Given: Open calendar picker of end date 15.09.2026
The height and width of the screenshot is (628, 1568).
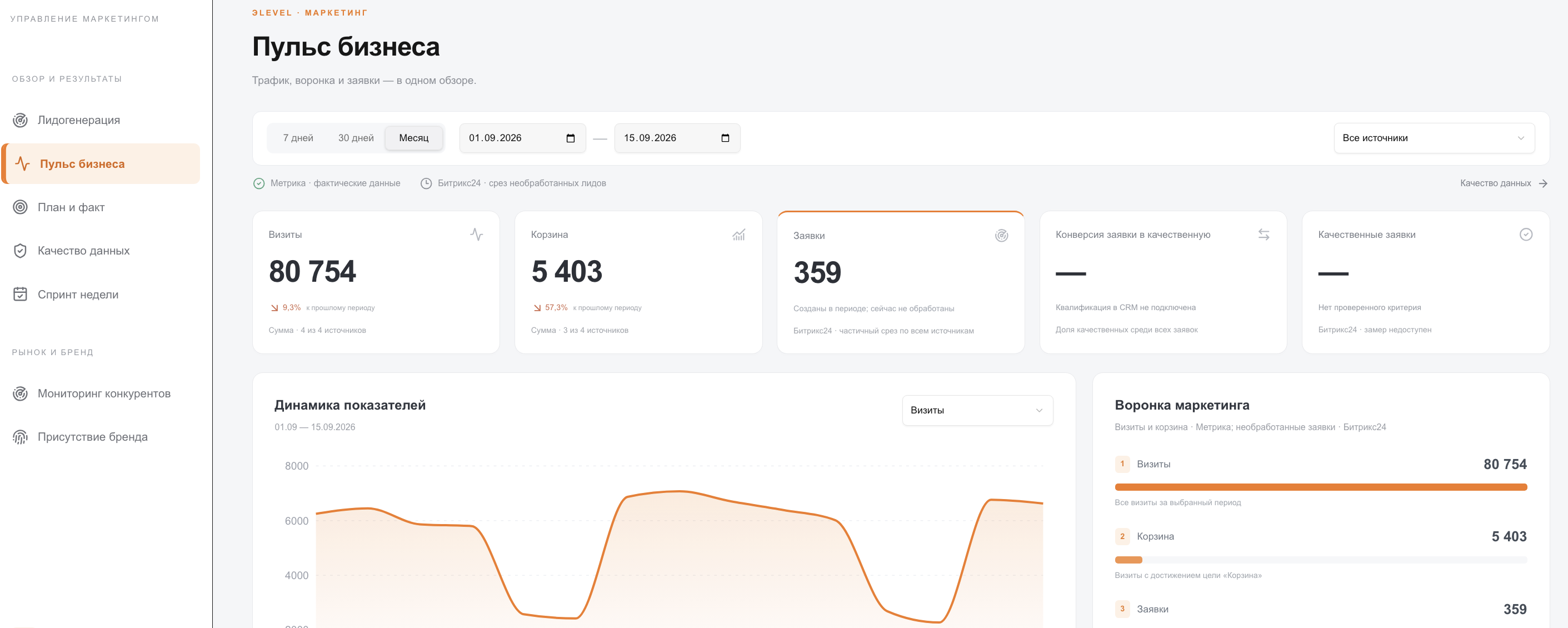Looking at the screenshot, I should (x=725, y=138).
